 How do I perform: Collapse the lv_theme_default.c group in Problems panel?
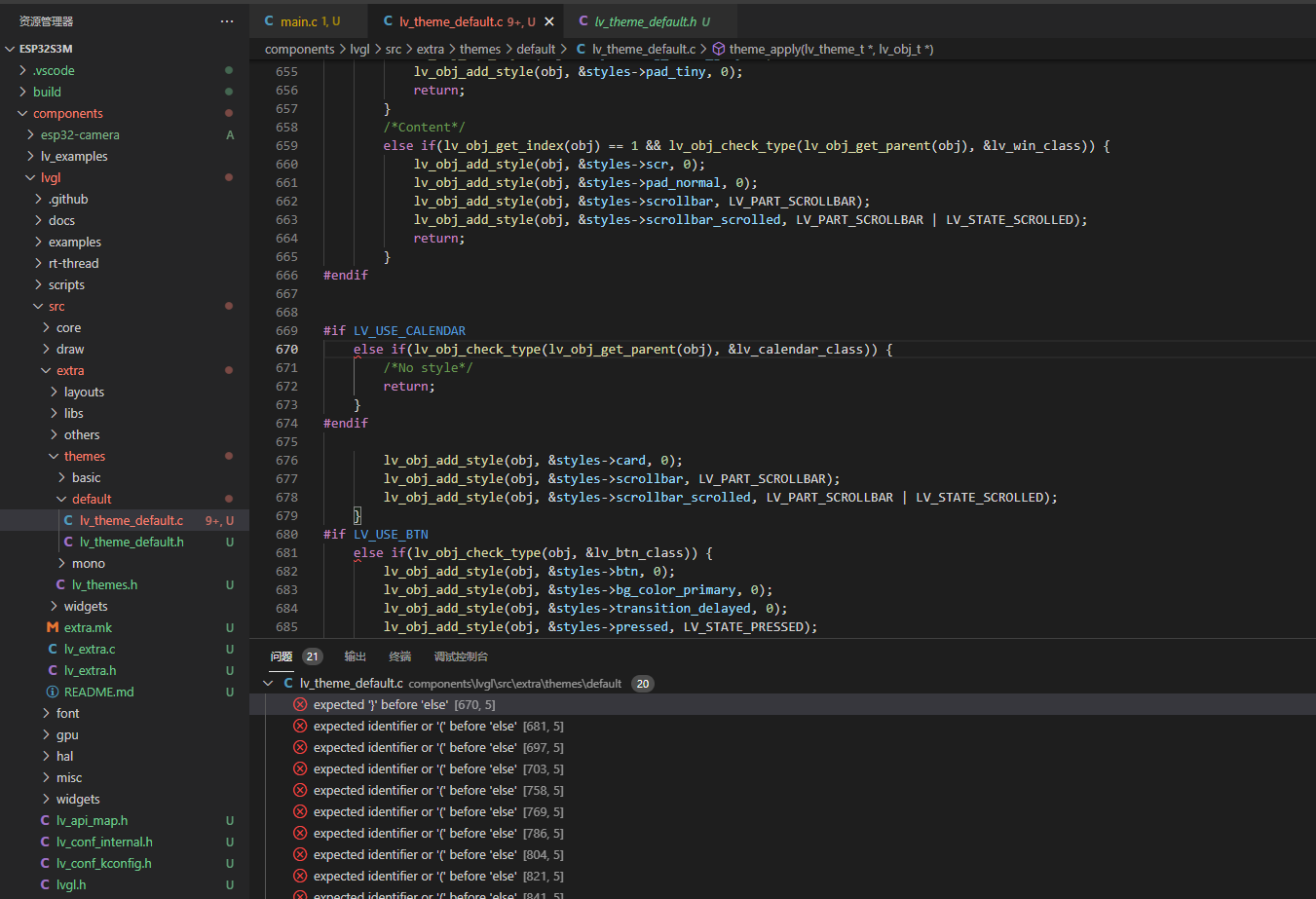[x=268, y=683]
